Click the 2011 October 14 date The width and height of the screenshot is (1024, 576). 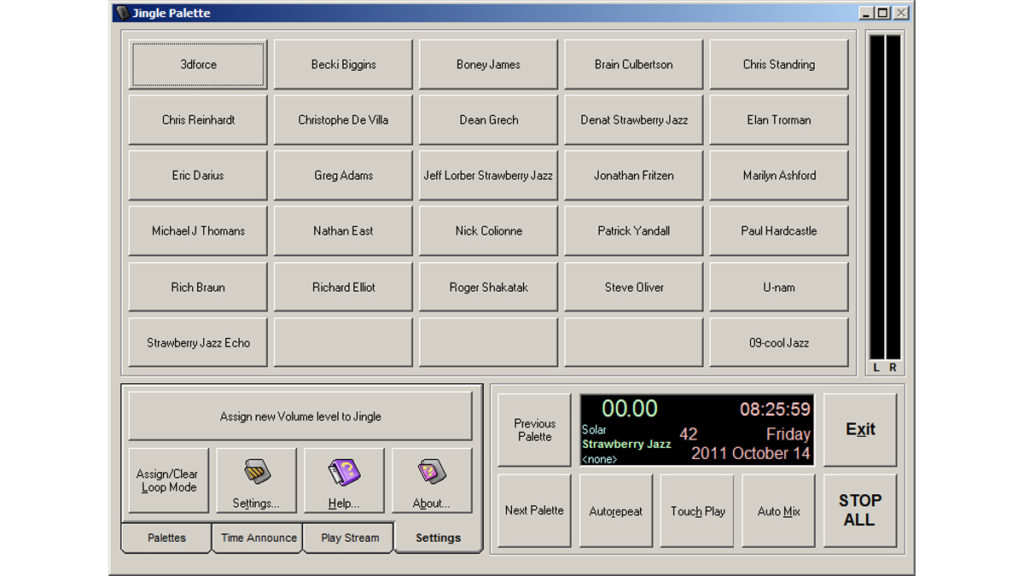tap(750, 453)
